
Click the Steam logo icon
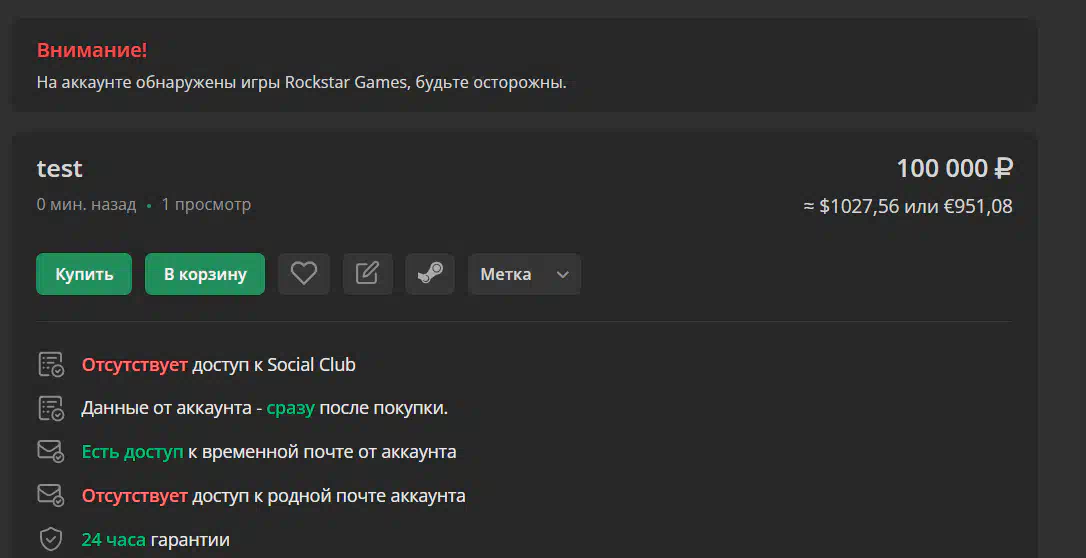pos(430,274)
